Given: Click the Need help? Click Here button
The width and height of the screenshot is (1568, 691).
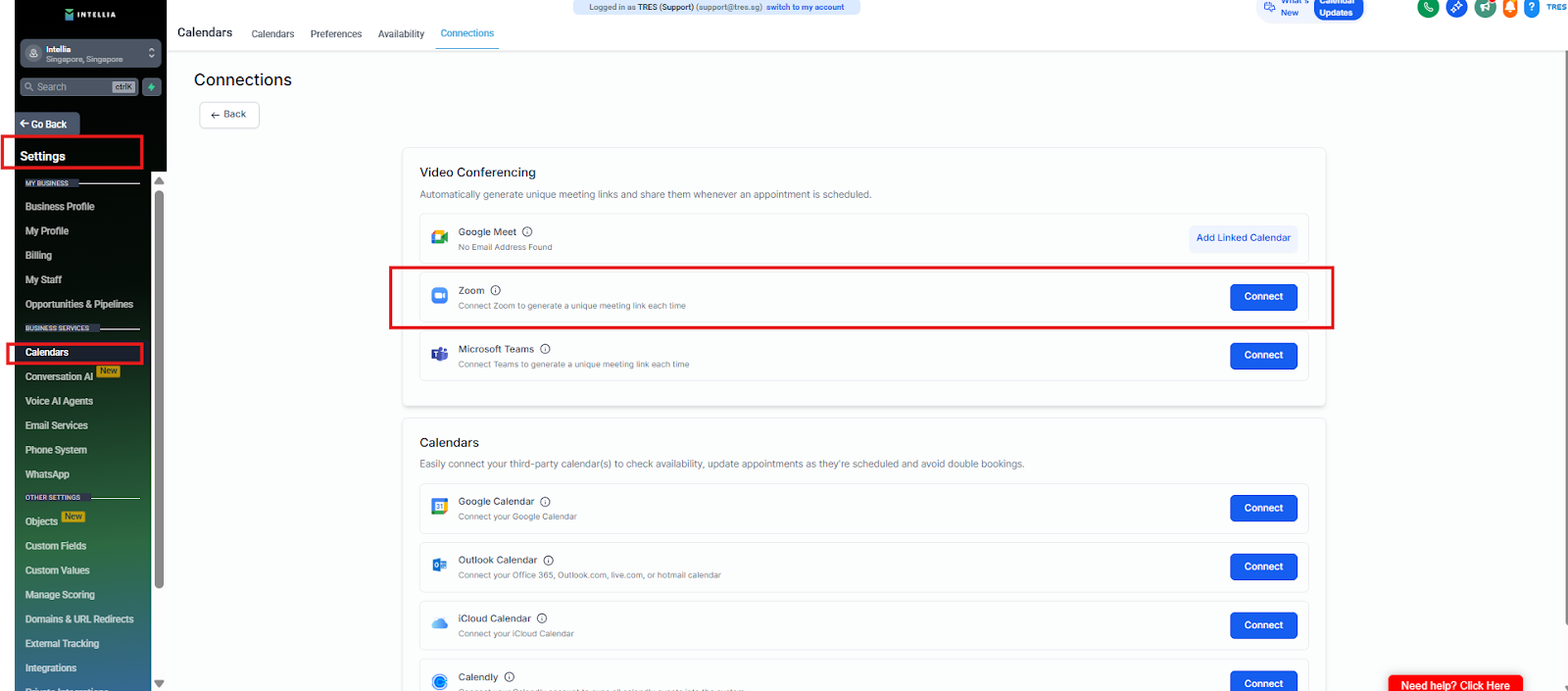Looking at the screenshot, I should [x=1455, y=684].
